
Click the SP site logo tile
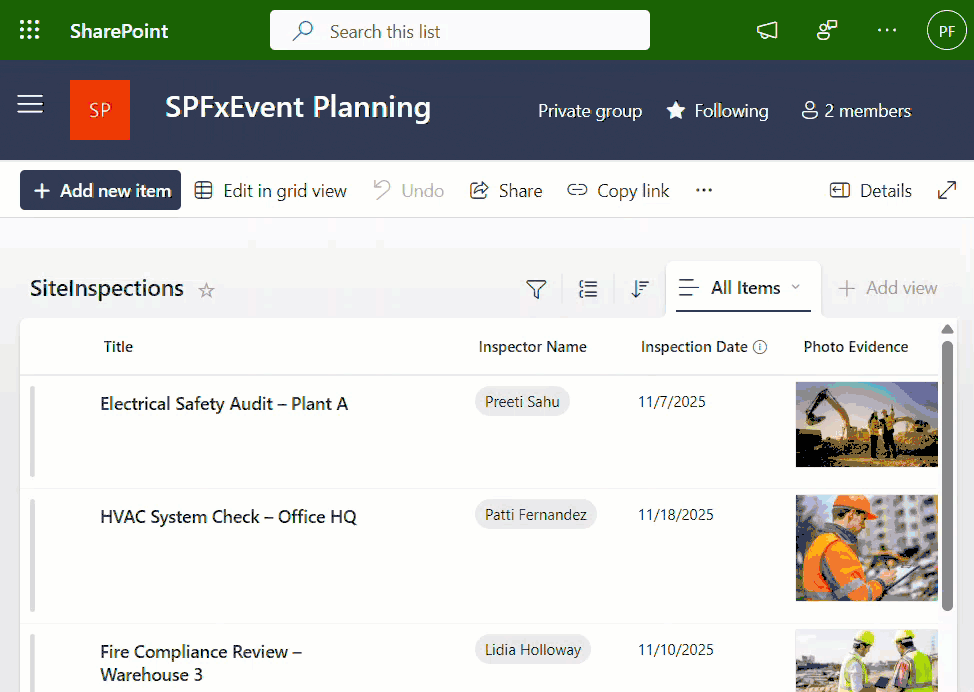100,110
